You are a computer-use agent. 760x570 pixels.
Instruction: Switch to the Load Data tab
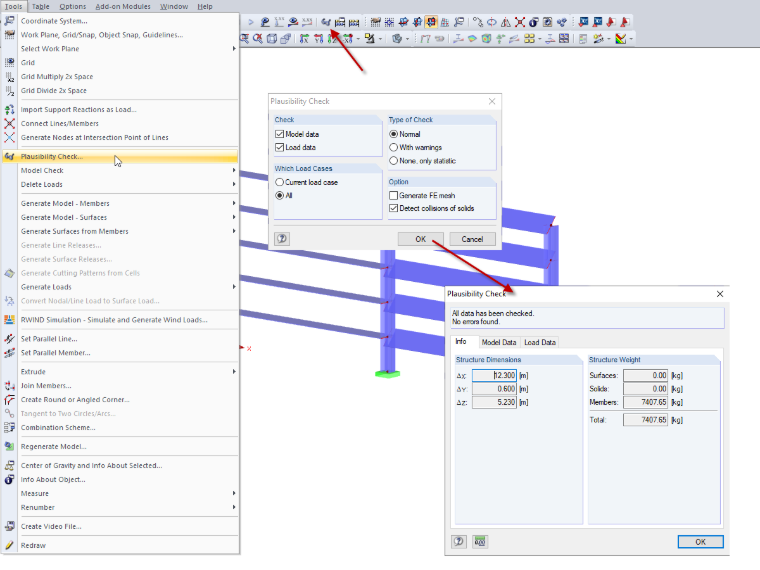click(x=540, y=342)
